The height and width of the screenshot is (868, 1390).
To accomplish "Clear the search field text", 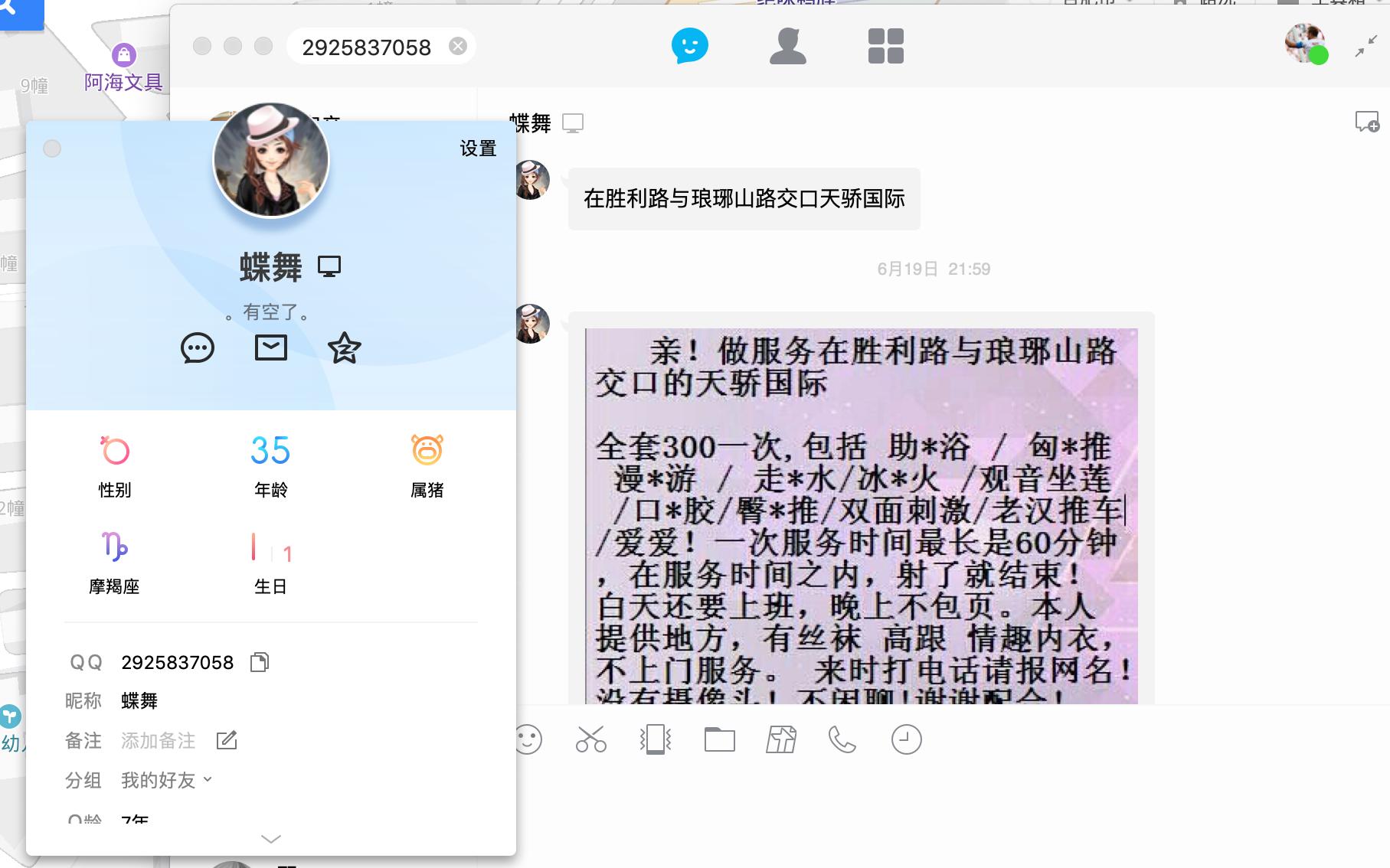I will click(458, 46).
